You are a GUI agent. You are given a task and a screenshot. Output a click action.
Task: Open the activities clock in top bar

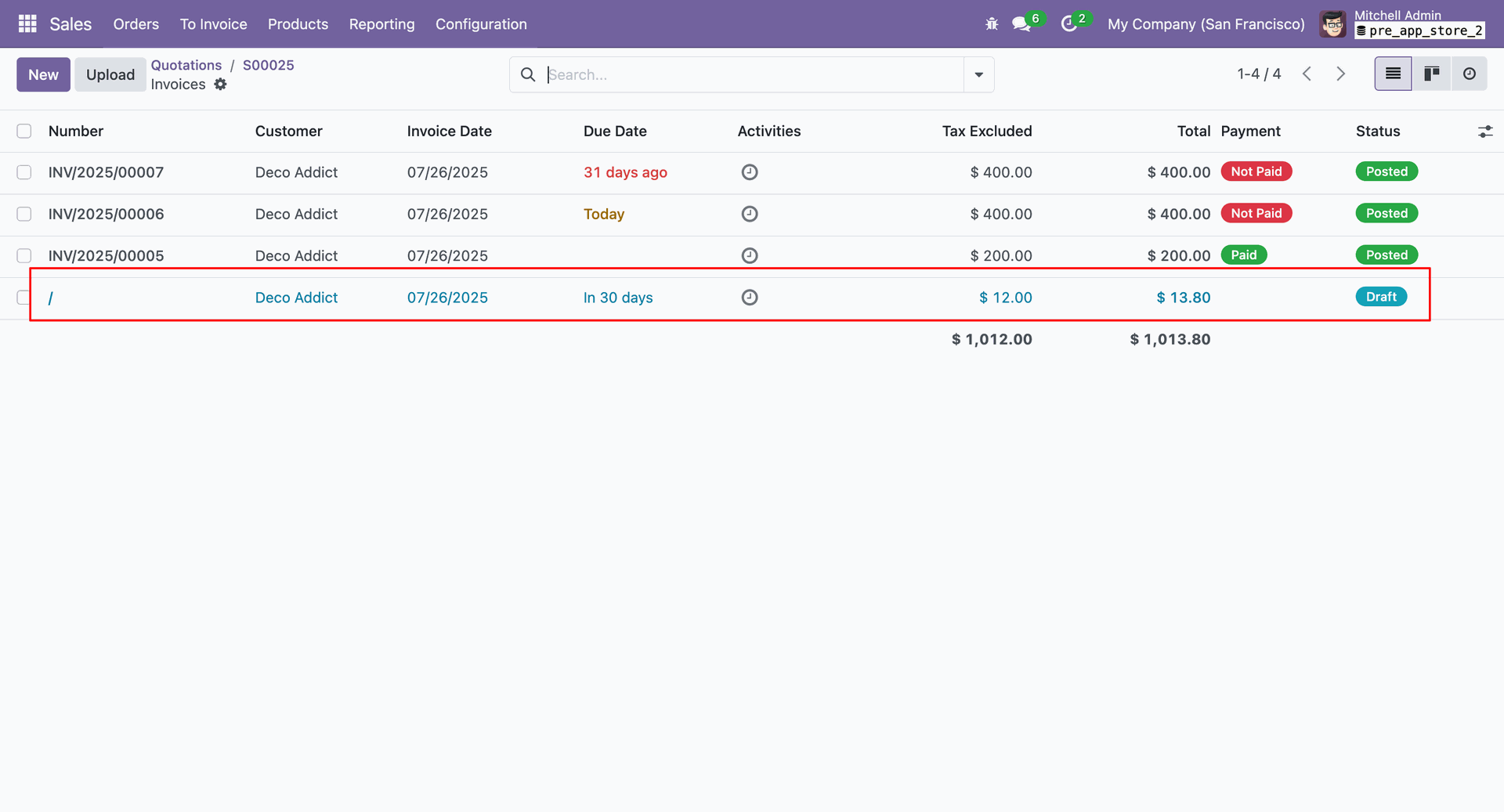[x=1068, y=24]
